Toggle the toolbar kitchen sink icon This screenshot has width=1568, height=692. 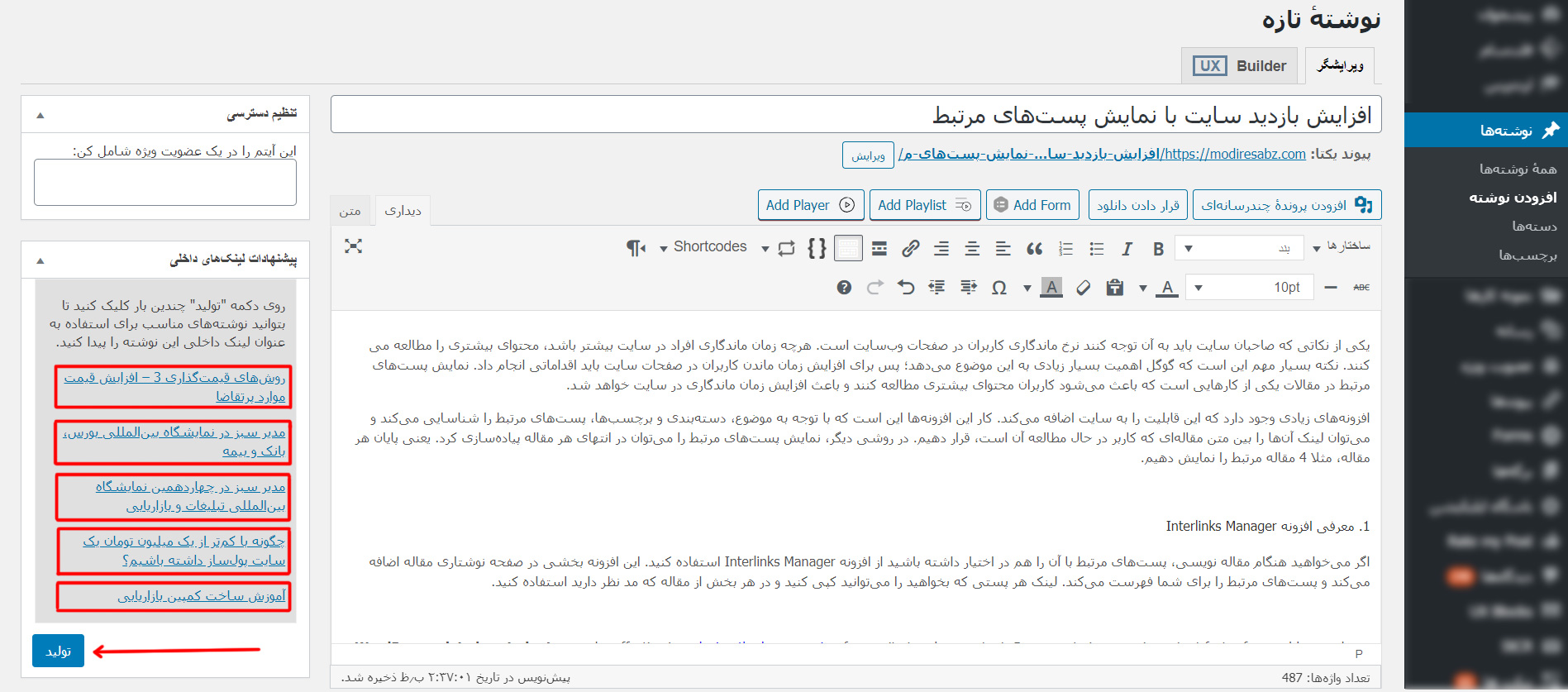coord(848,248)
